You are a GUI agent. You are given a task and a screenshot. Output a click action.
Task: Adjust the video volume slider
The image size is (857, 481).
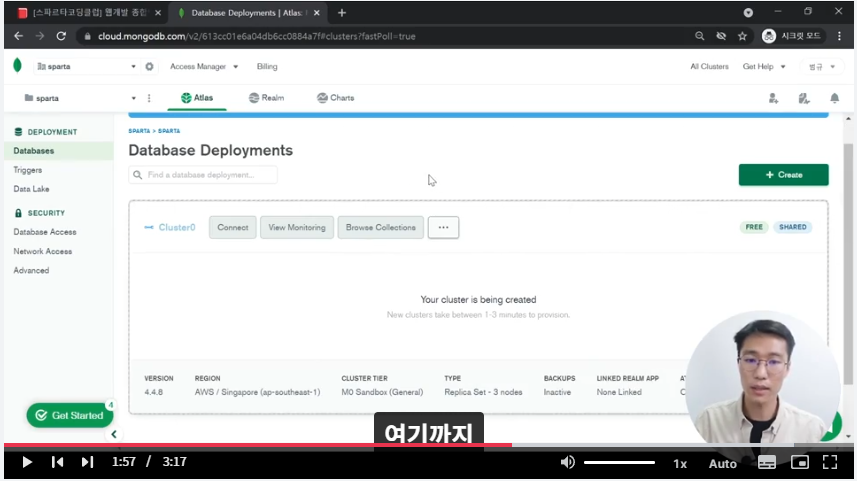tap(619, 462)
